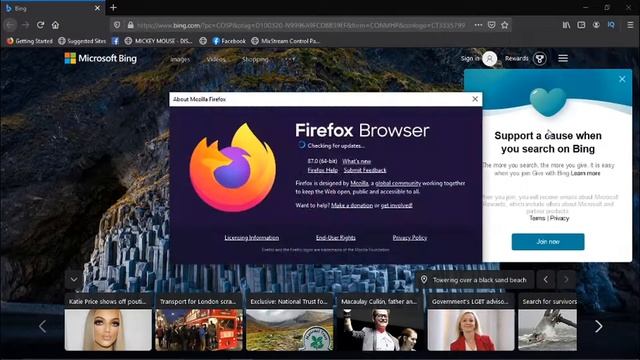Open the Shopping tab on Bing

pyautogui.click(x=255, y=59)
